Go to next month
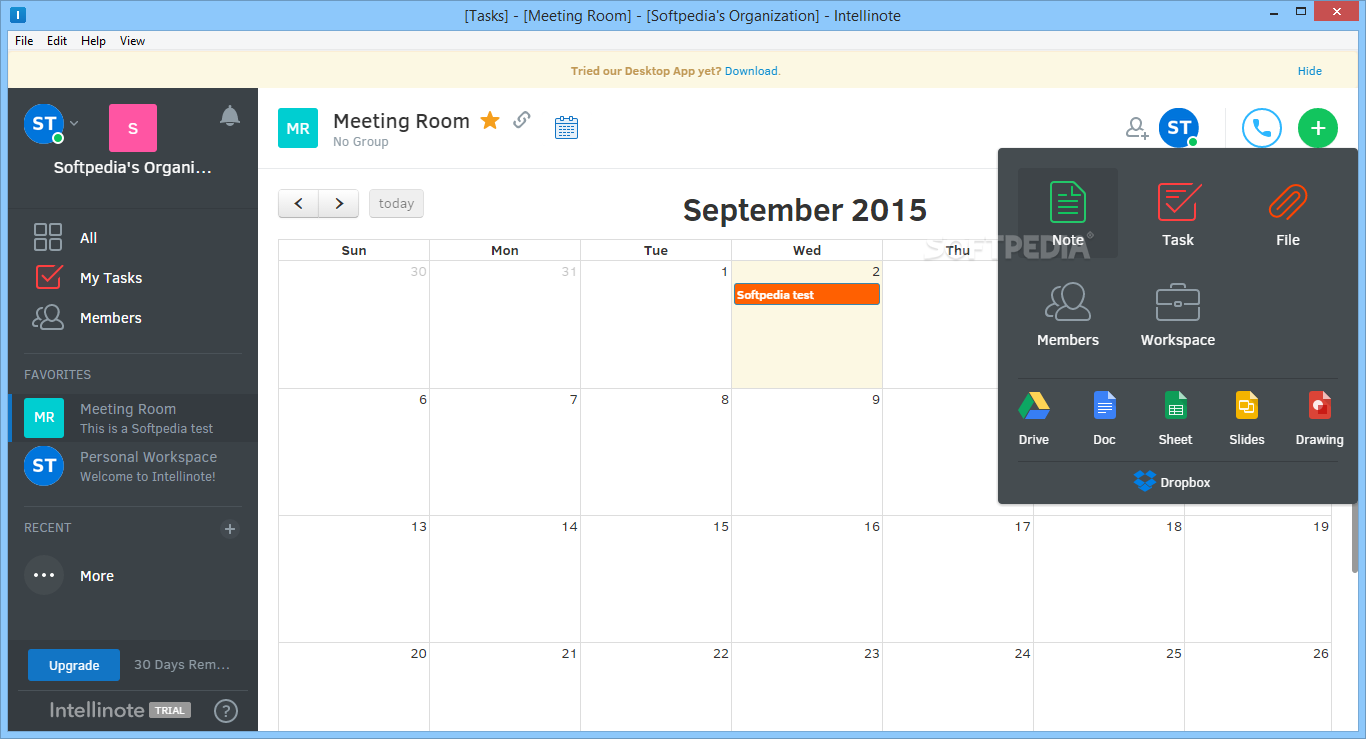The width and height of the screenshot is (1366, 739). [x=339, y=203]
